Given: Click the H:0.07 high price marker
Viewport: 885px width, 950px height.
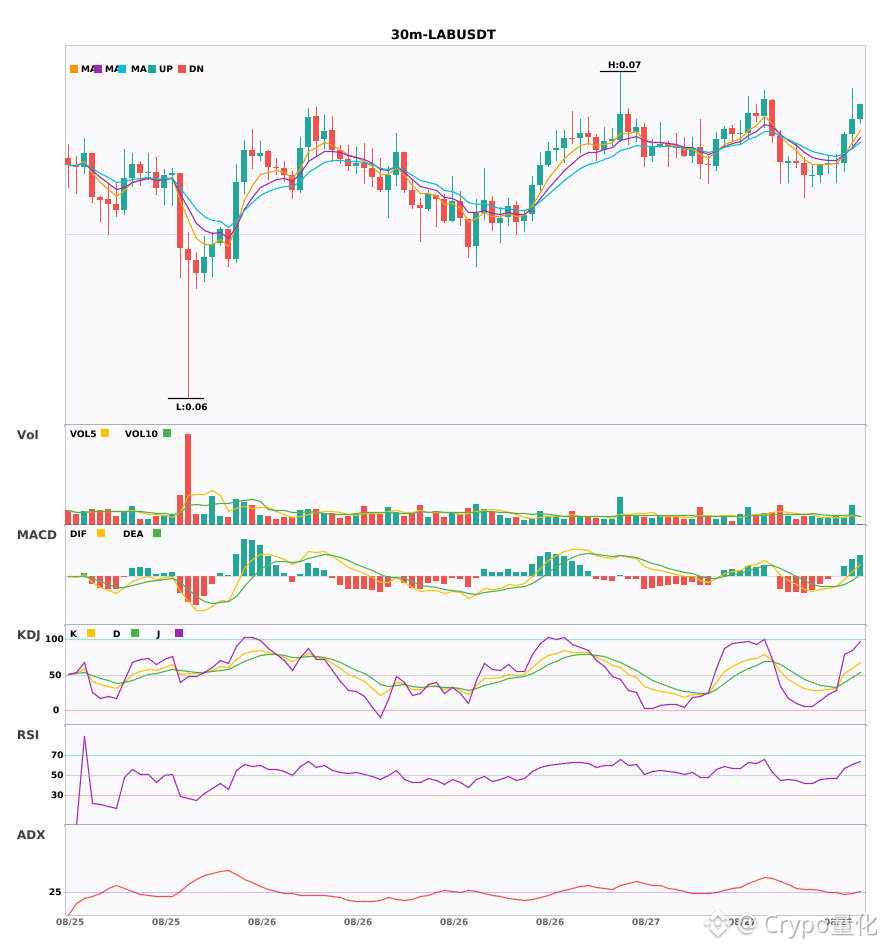Looking at the screenshot, I should [624, 65].
